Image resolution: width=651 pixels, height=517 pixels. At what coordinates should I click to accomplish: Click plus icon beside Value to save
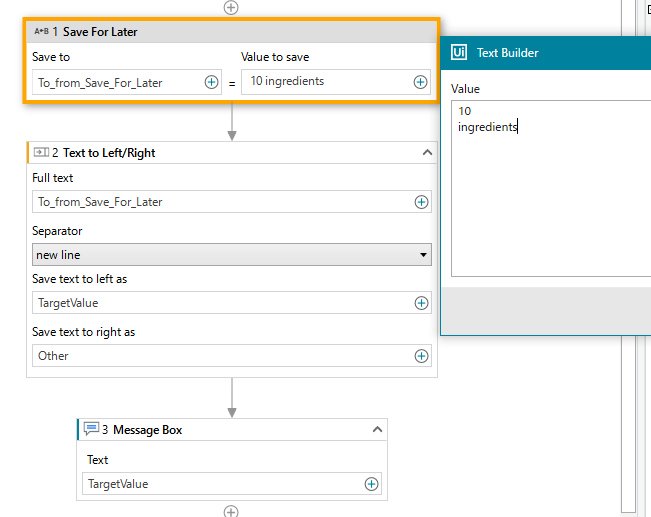pos(421,82)
